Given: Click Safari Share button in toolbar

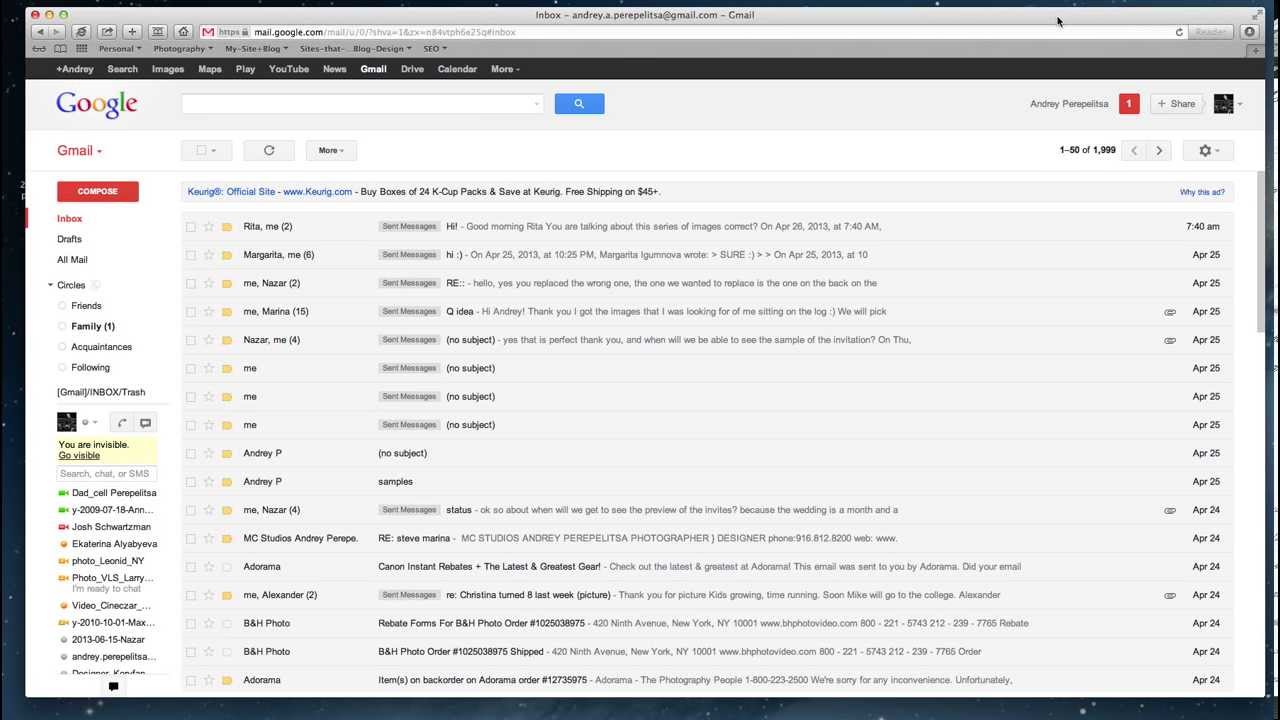Looking at the screenshot, I should coord(107,32).
